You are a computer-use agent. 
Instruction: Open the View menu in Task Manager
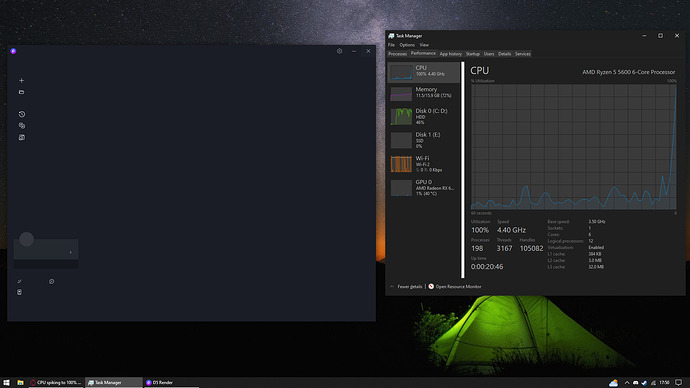pyautogui.click(x=424, y=45)
